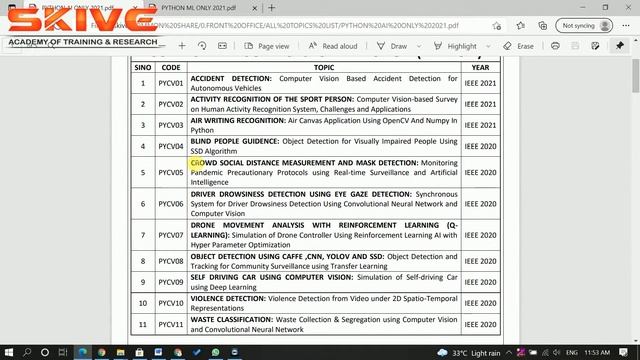Expand the Draw tool options dropdown

coord(419,46)
